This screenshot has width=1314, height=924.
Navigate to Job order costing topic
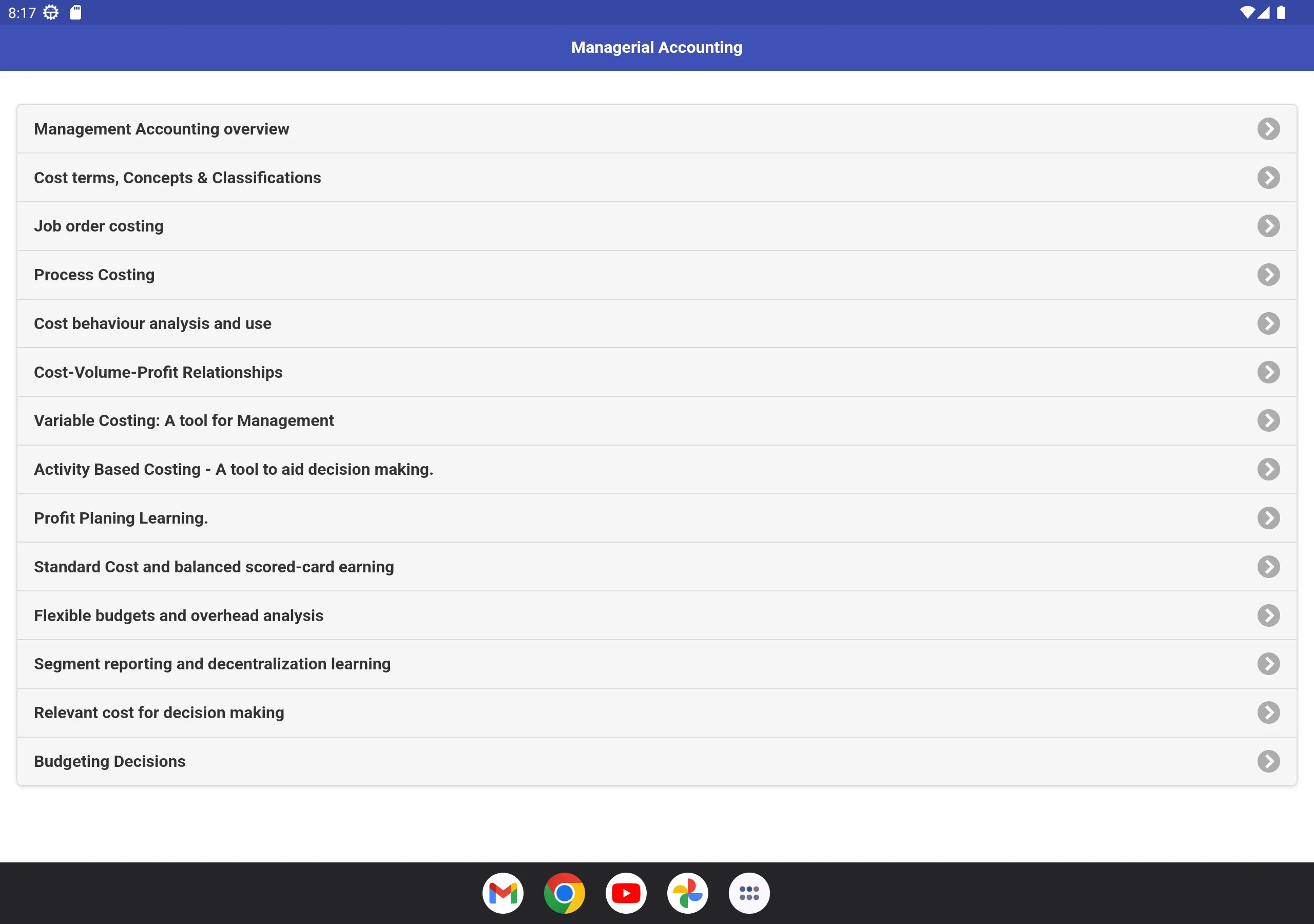pos(657,226)
